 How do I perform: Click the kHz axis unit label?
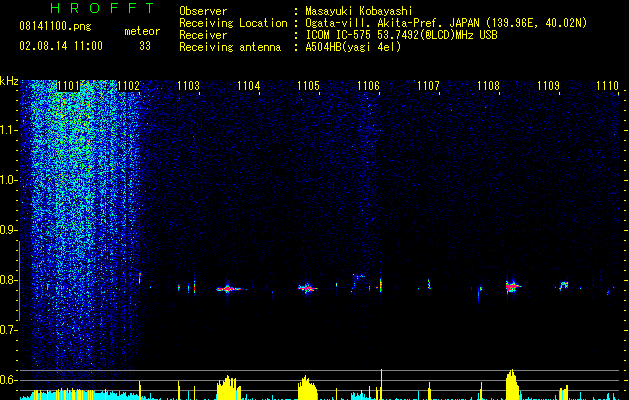[9, 81]
